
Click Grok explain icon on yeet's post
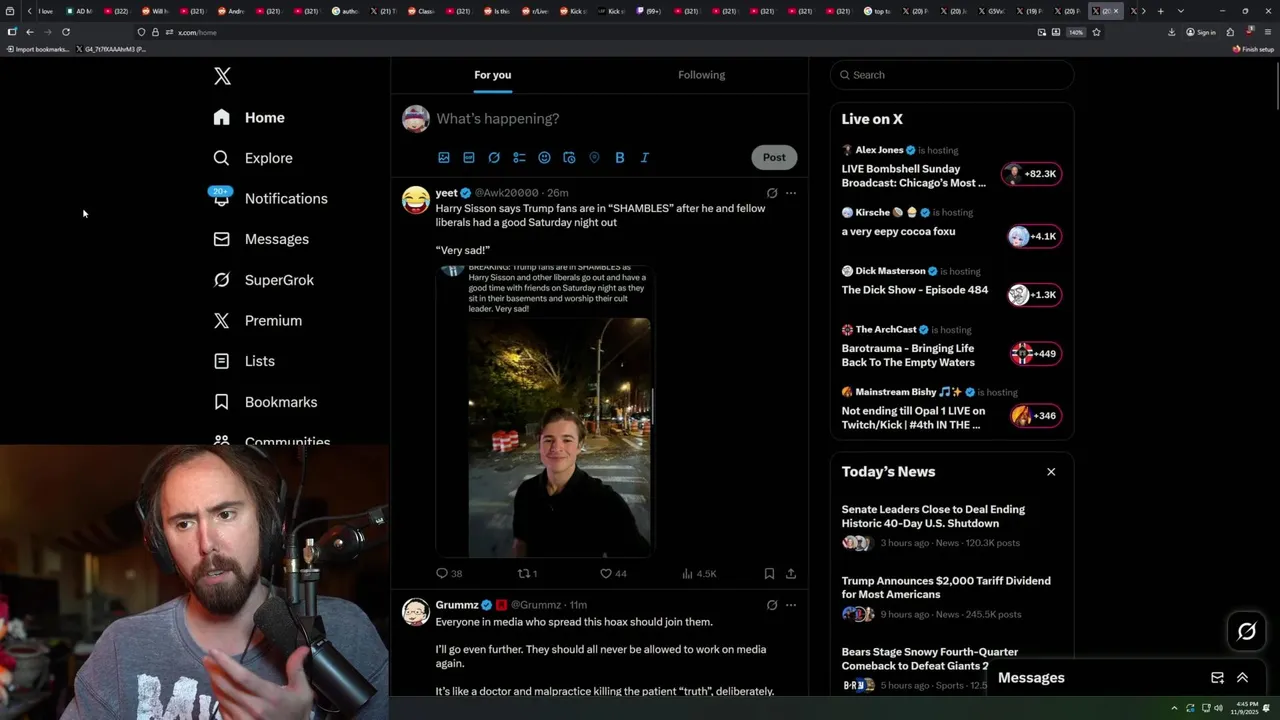coord(772,193)
